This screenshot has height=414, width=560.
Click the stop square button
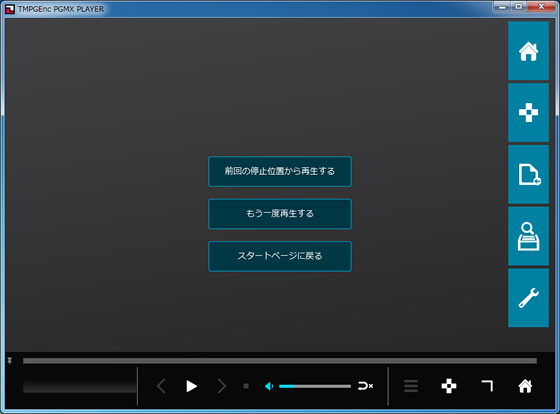246,386
